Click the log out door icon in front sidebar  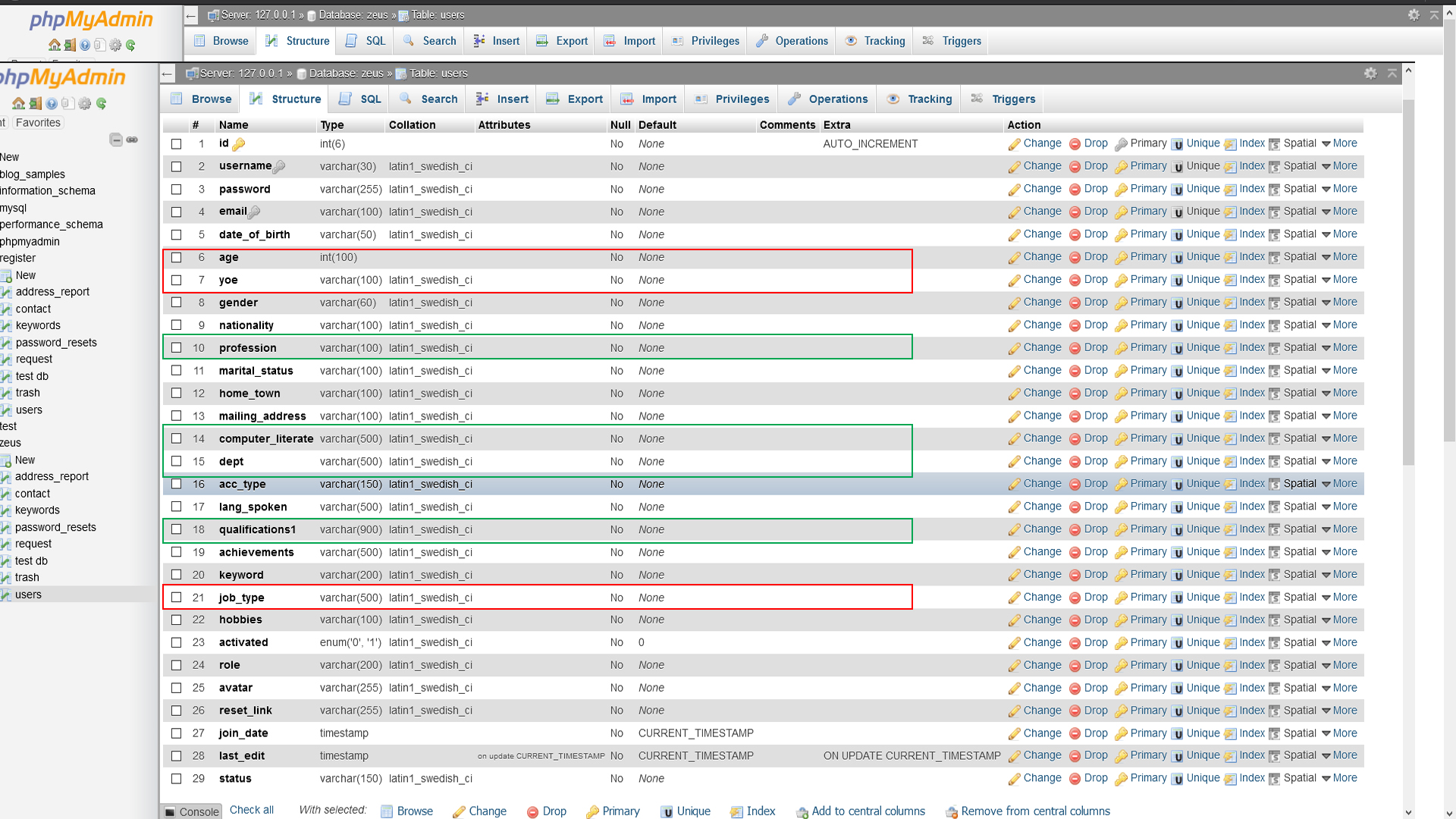click(x=35, y=104)
